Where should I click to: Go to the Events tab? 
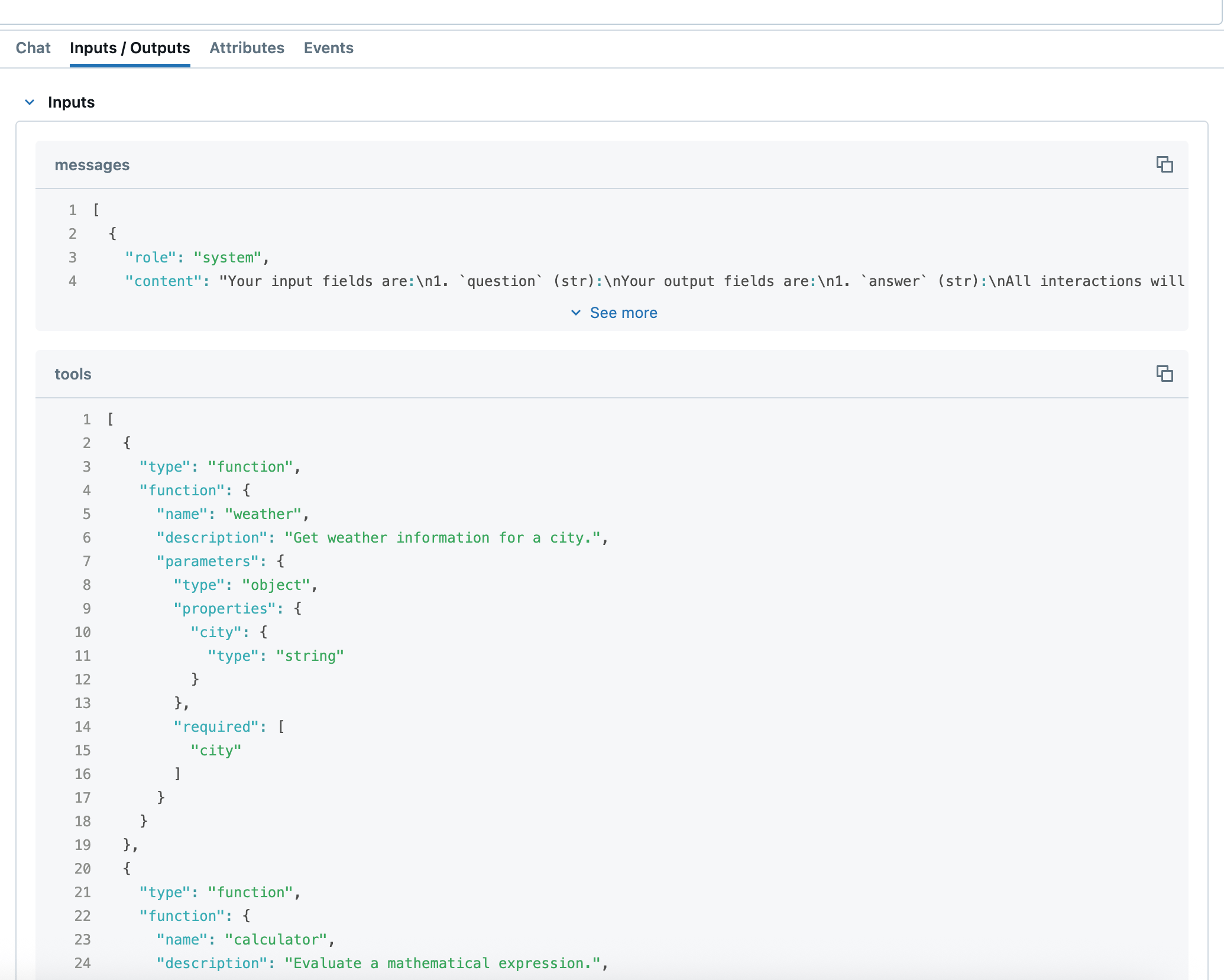point(328,48)
